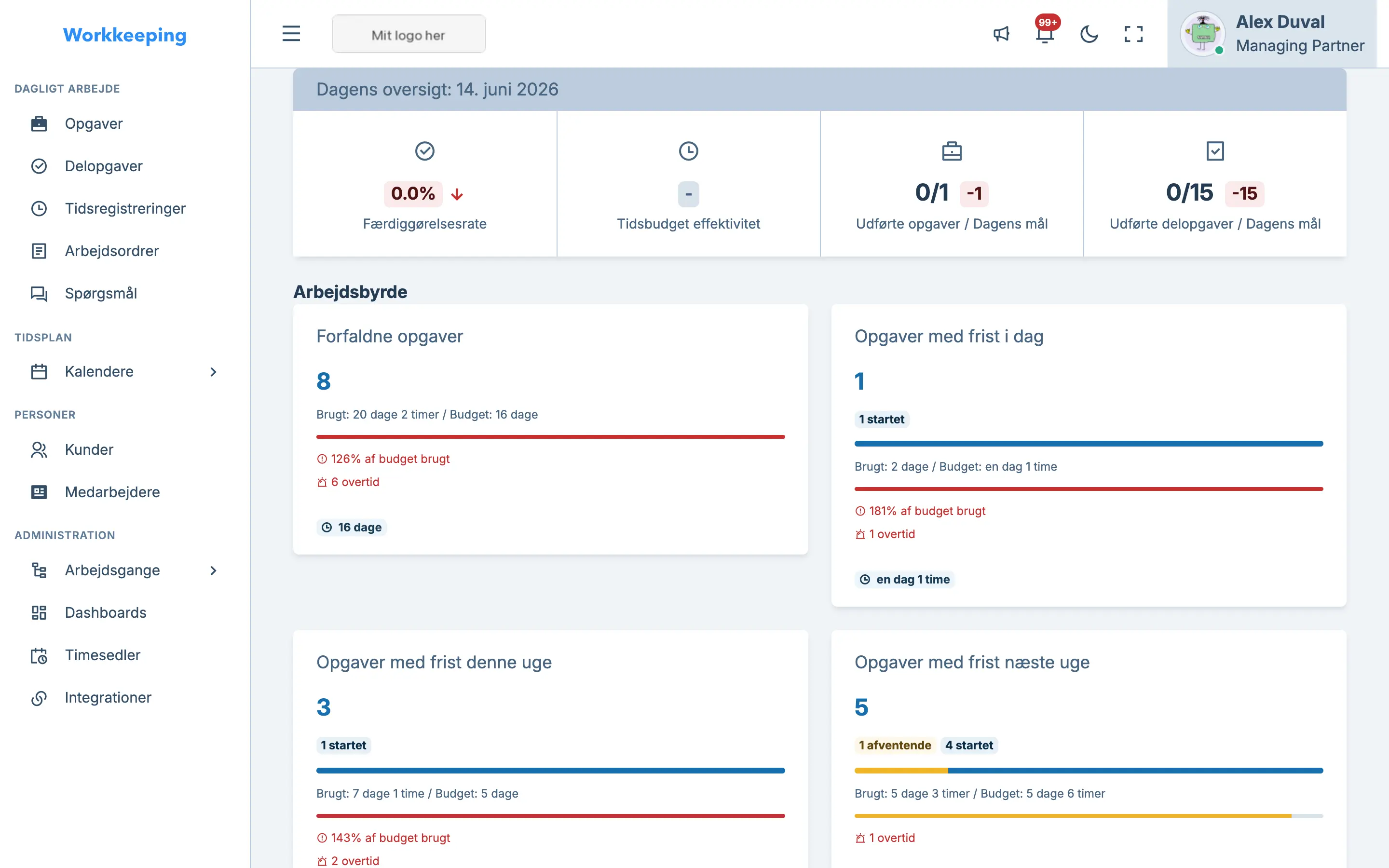Click the 'Mit logo her' button
This screenshot has height=868, width=1389.
[409, 34]
